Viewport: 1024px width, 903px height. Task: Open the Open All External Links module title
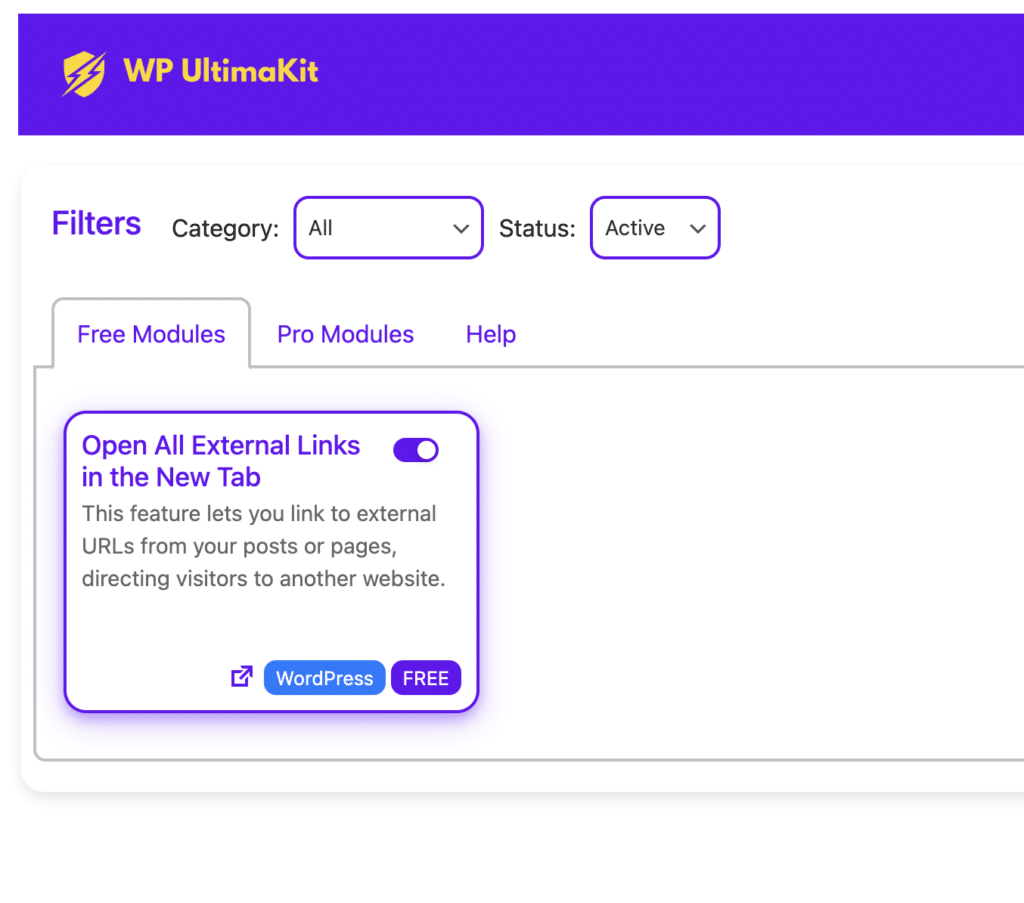click(x=220, y=461)
